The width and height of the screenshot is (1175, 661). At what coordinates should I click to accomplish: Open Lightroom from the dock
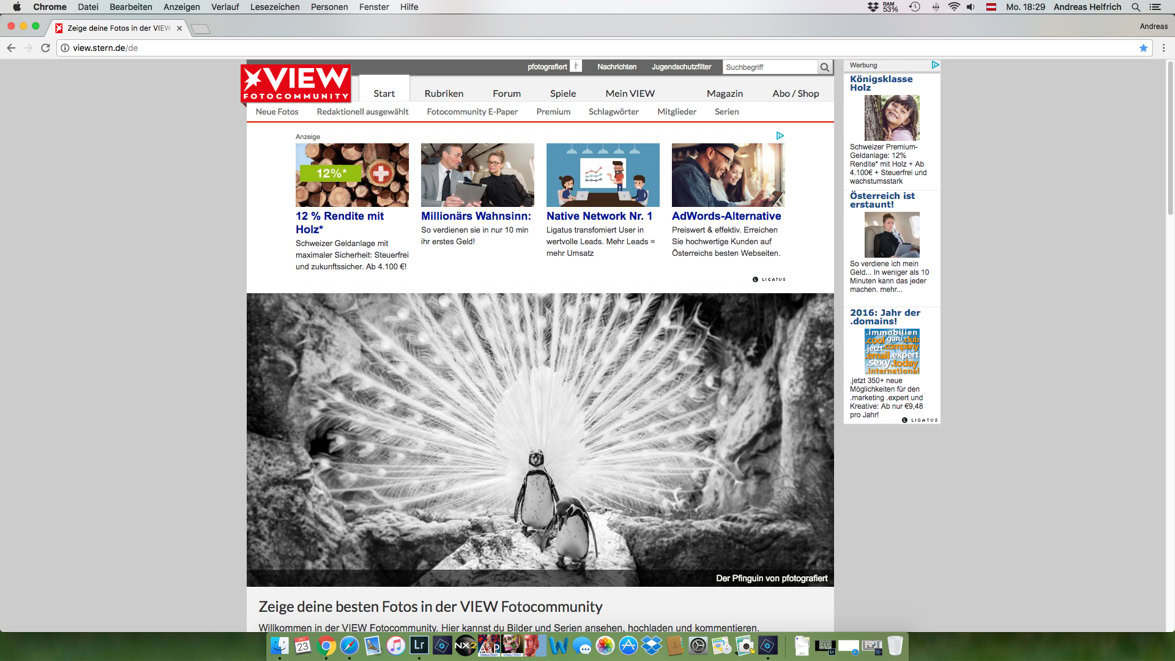[x=419, y=645]
